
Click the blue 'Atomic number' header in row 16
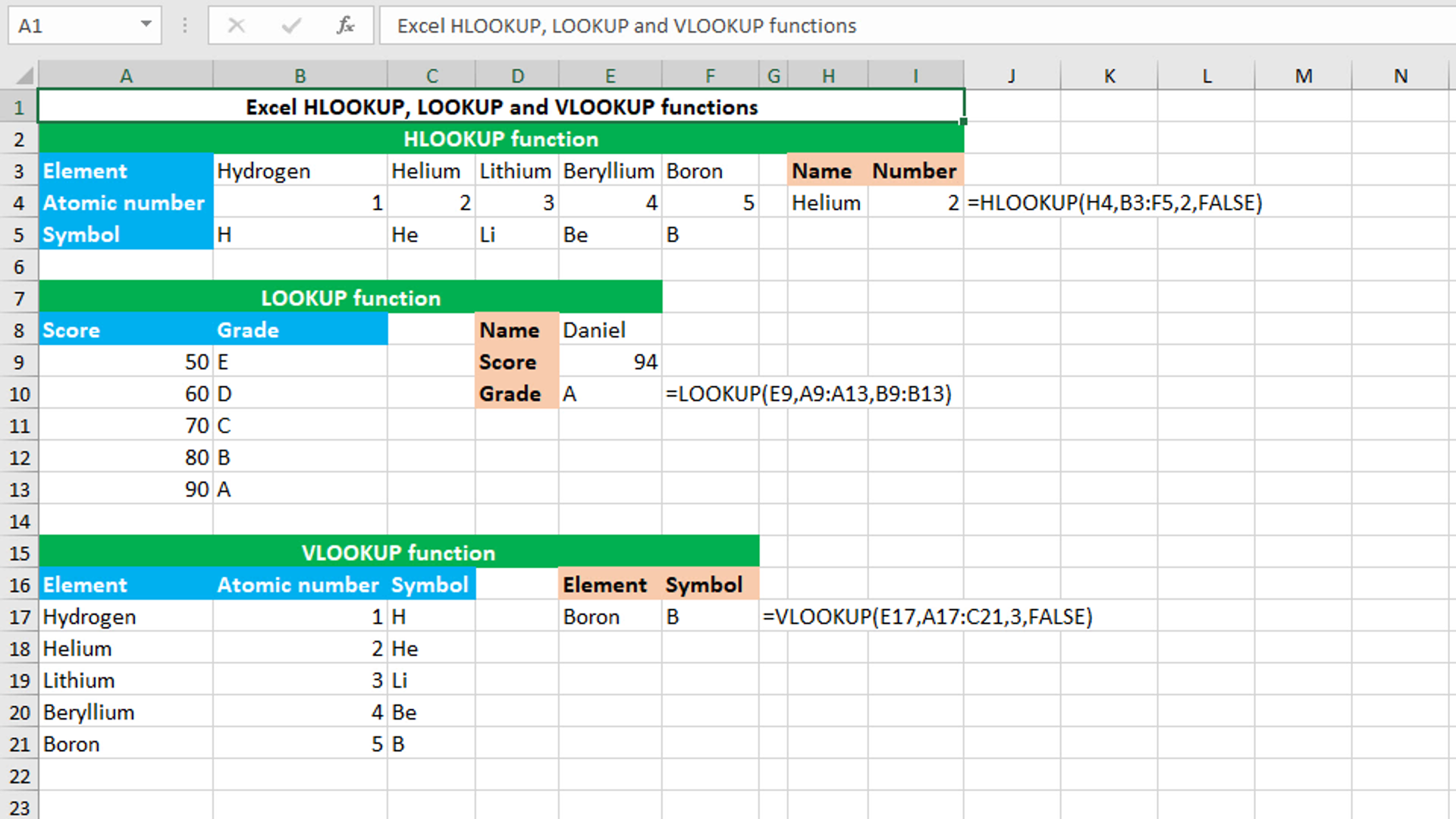[300, 585]
